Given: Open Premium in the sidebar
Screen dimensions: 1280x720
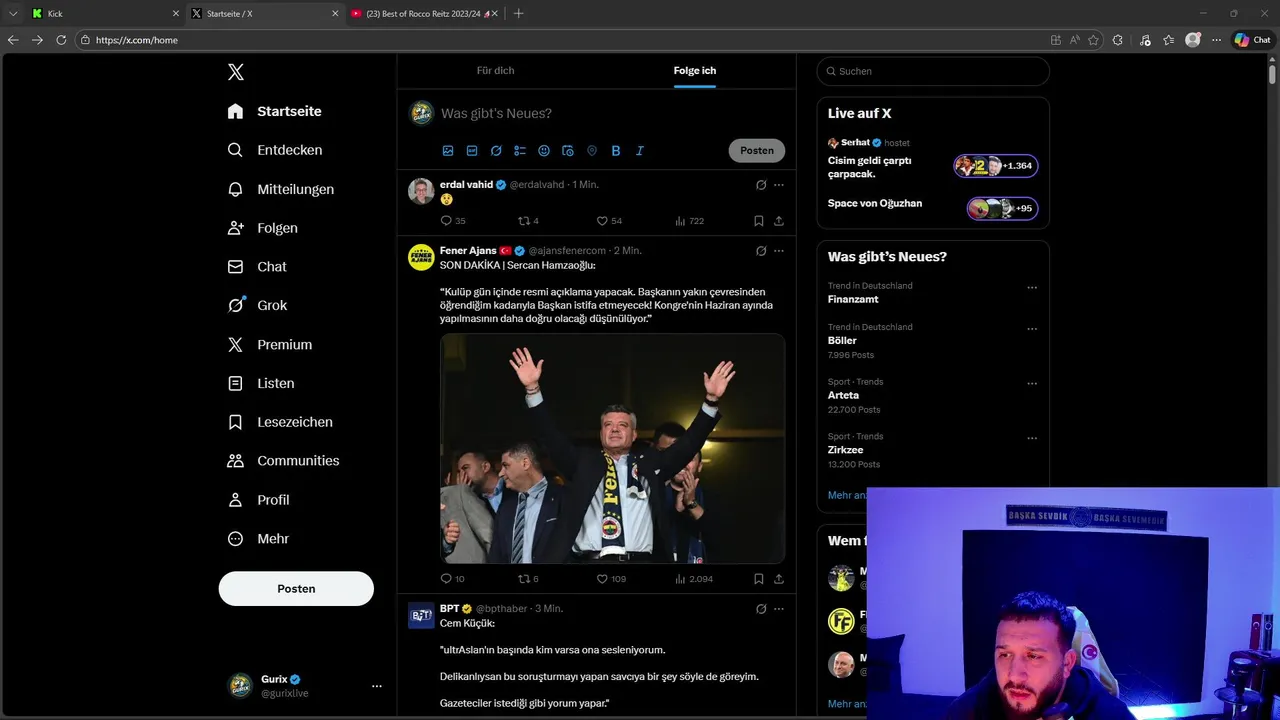Looking at the screenshot, I should [270, 345].
